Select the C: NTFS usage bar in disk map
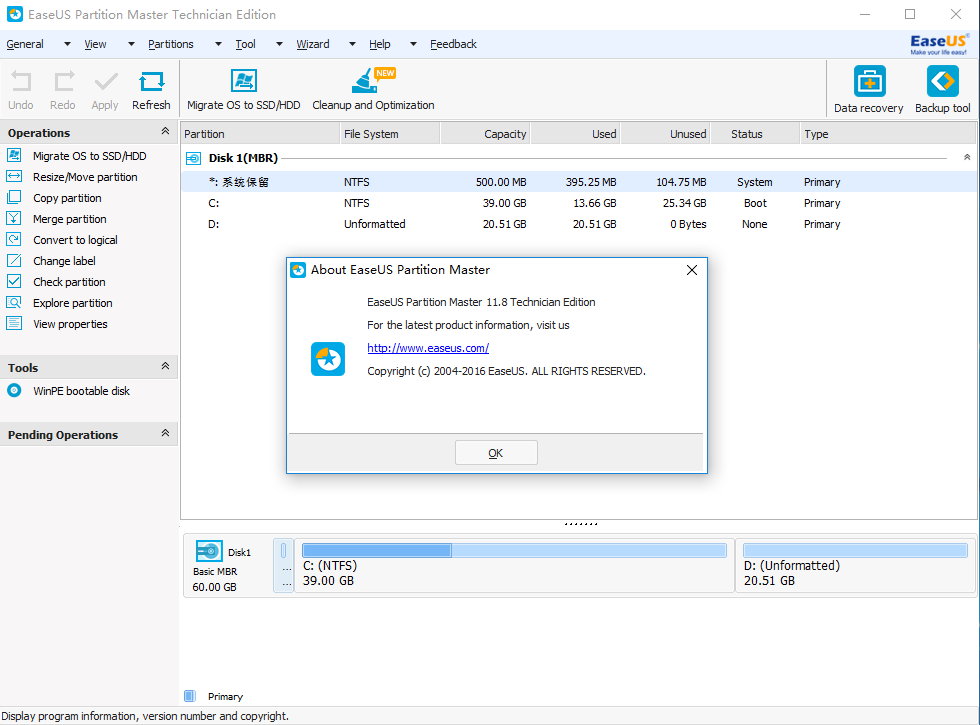Viewport: 980px width, 725px height. [514, 550]
